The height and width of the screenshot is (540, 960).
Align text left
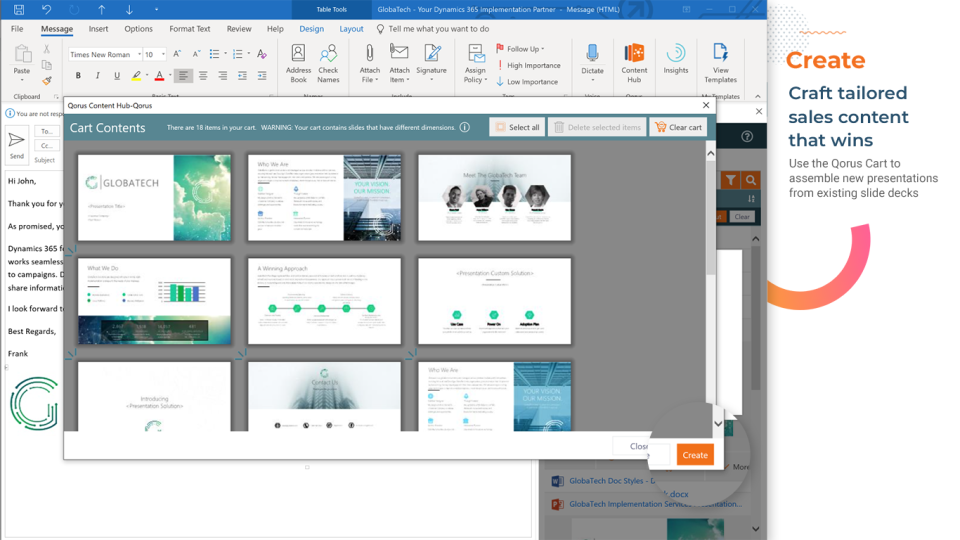(183, 75)
